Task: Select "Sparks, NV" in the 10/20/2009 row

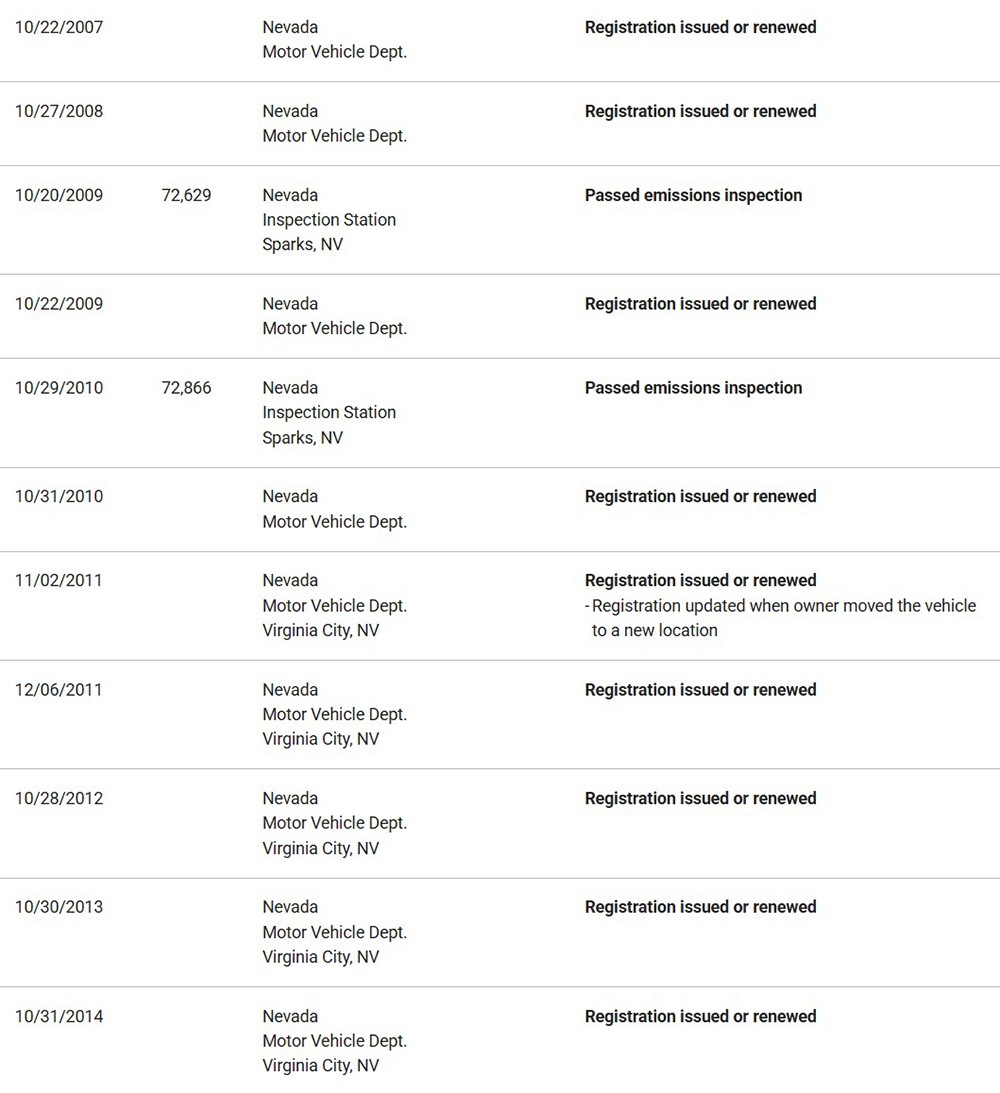Action: coord(302,244)
